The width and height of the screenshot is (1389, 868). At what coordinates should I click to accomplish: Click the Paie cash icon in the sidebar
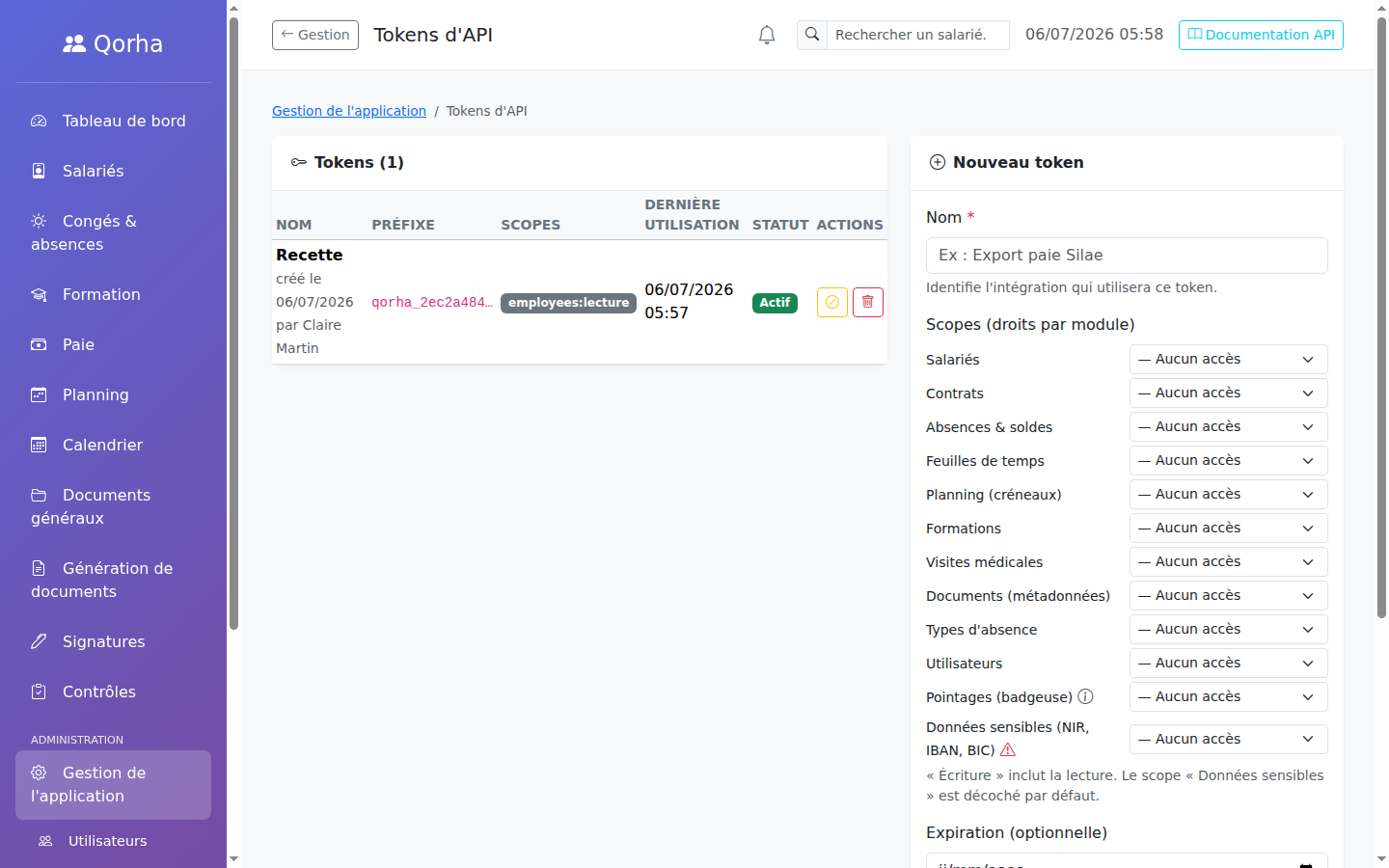[39, 344]
